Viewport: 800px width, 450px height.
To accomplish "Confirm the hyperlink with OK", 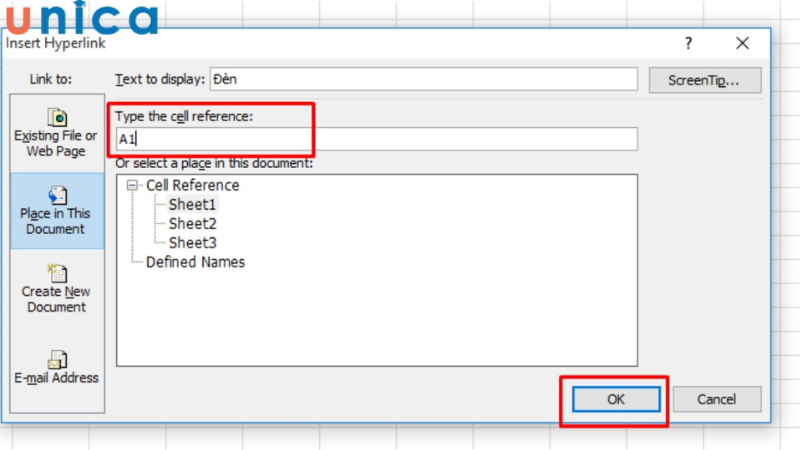I will click(x=616, y=399).
